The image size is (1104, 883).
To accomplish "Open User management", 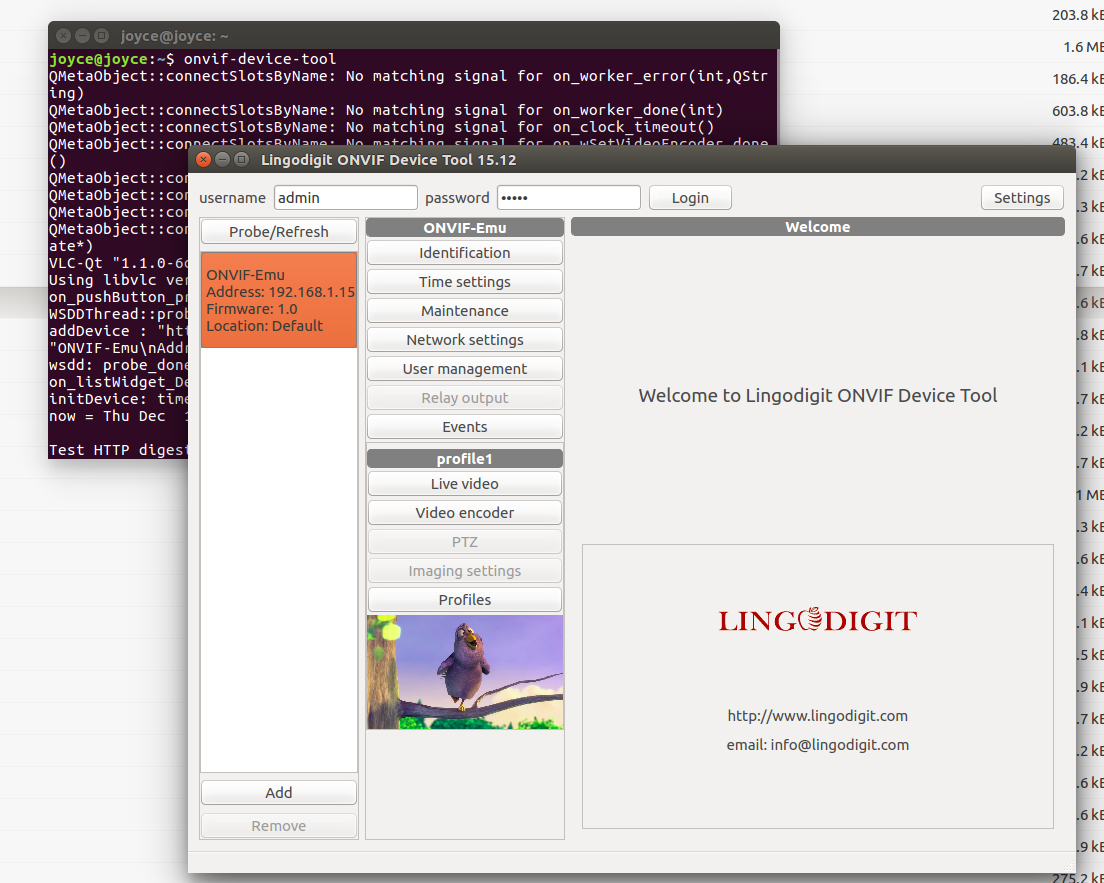I will pos(465,368).
